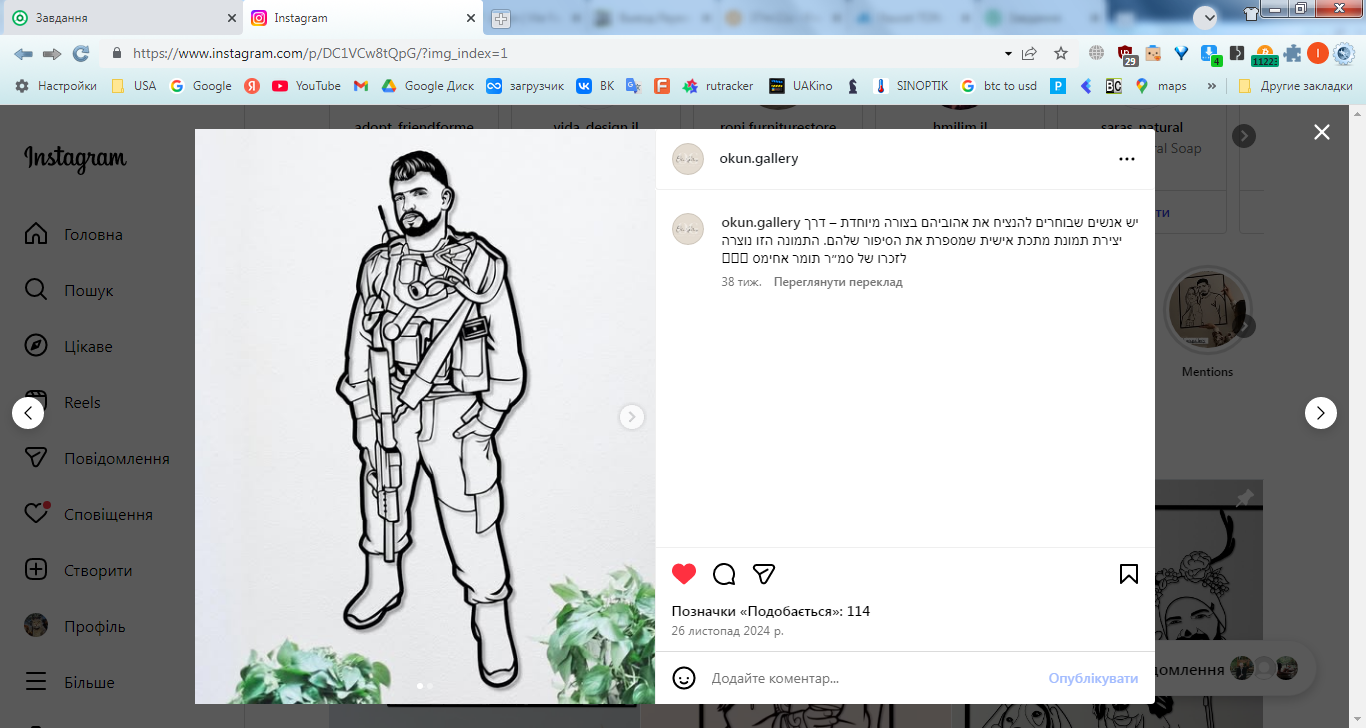Open Яндекс bookmark icon

pyautogui.click(x=252, y=86)
